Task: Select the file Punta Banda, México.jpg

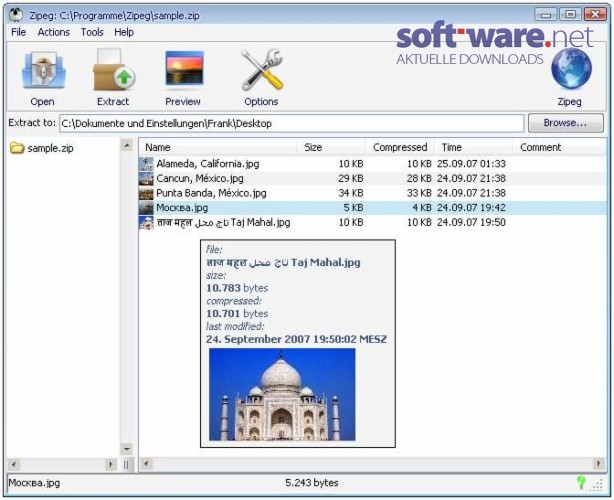Action: click(211, 193)
